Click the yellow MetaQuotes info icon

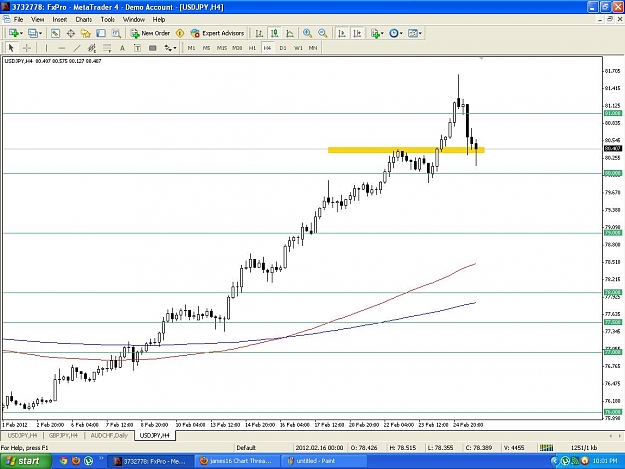180,33
